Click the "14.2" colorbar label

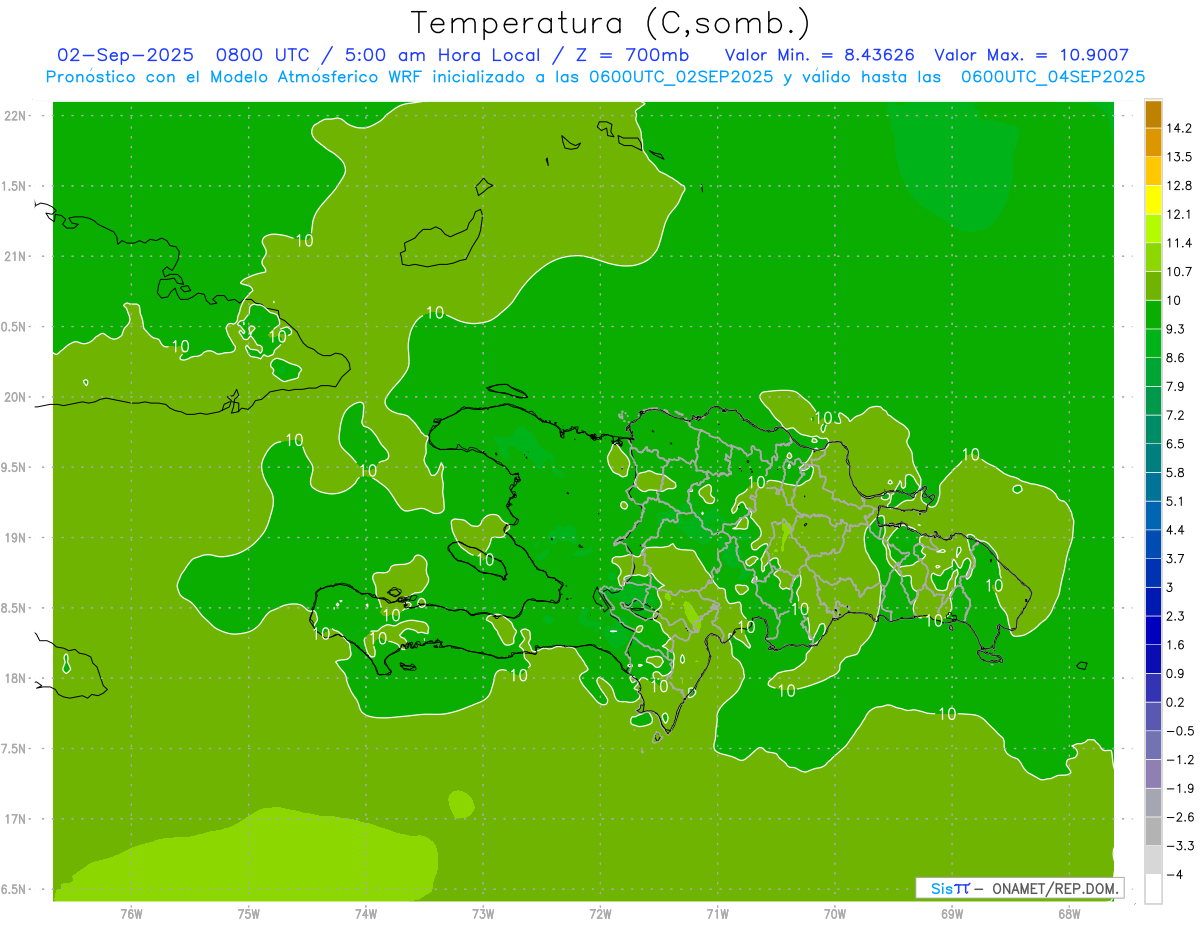point(1180,128)
